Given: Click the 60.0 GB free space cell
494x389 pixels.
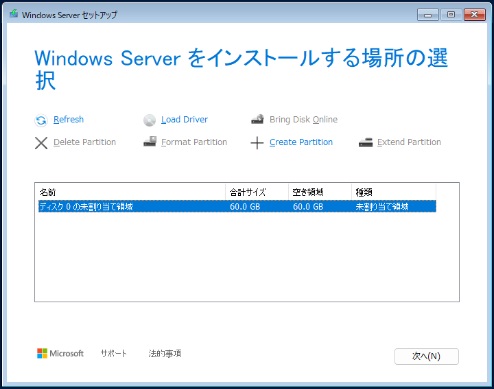Looking at the screenshot, I should tap(308, 207).
